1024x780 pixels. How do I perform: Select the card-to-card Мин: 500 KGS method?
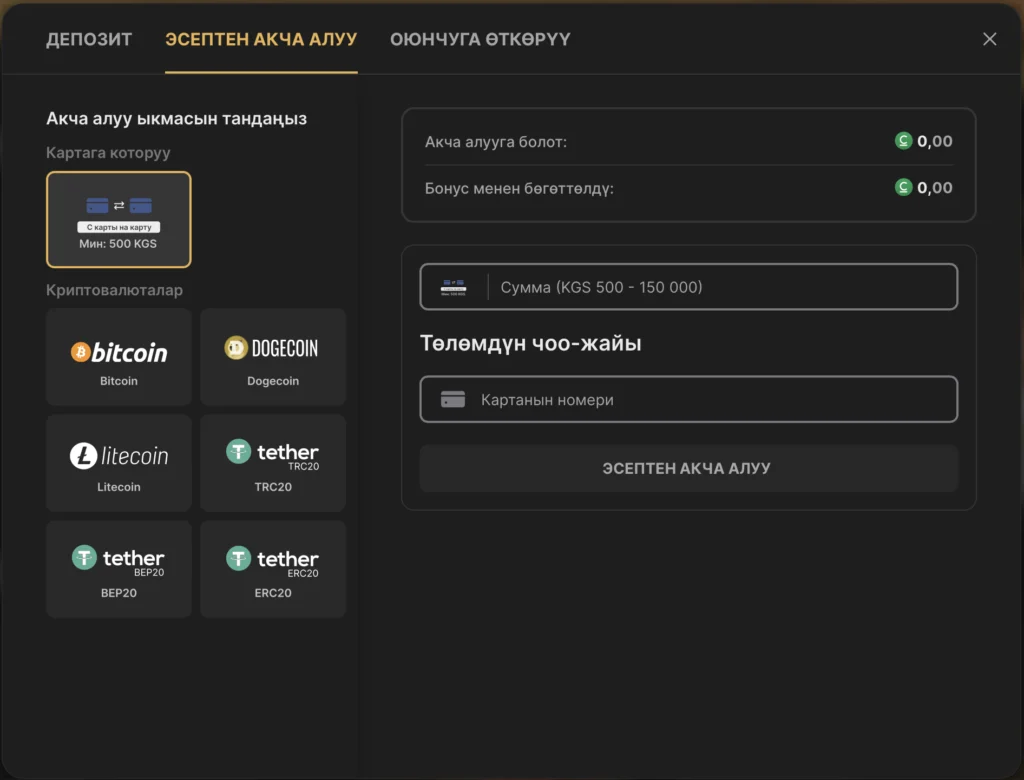click(119, 219)
